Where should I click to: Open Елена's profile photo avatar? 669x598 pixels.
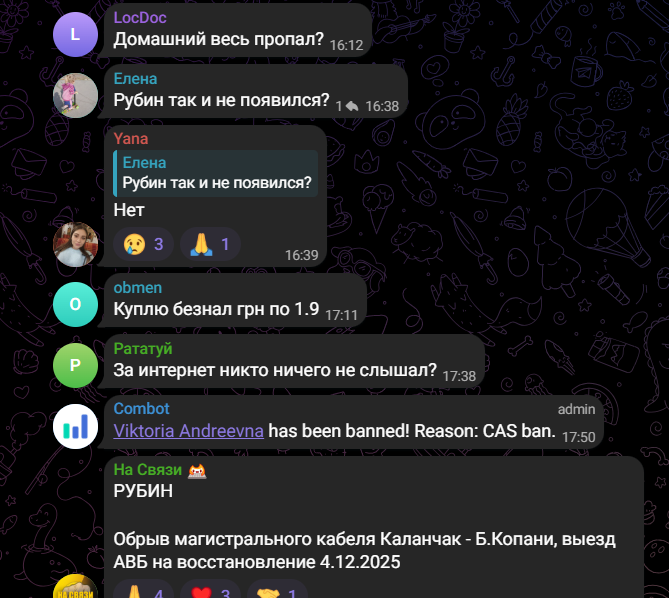(x=76, y=96)
